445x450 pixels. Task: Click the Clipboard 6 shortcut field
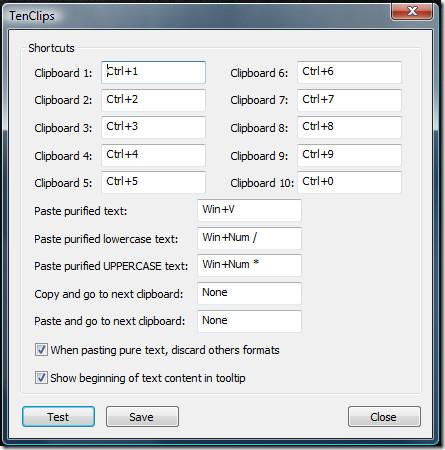pyautogui.click(x=349, y=72)
